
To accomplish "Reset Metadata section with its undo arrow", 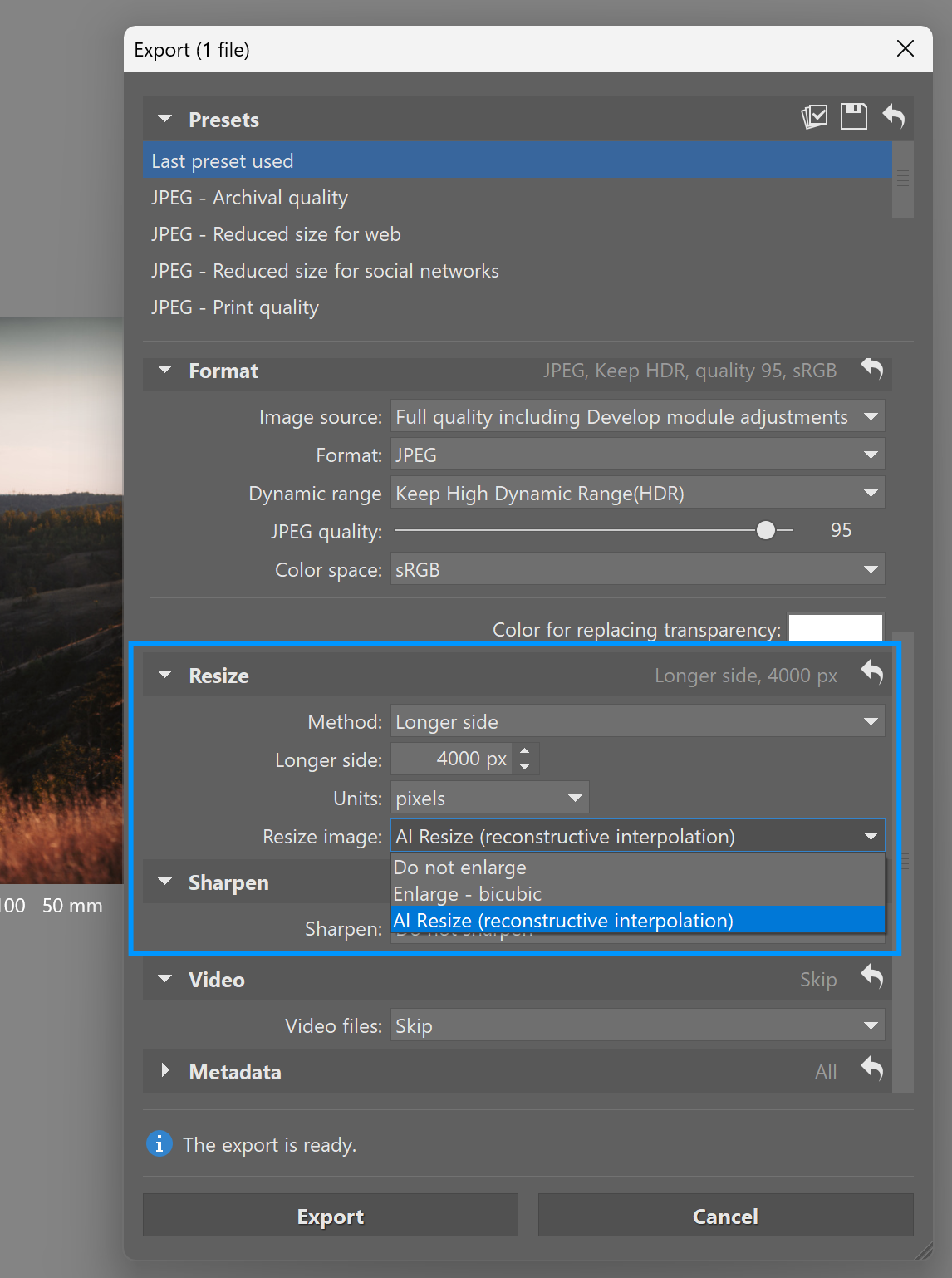I will pyautogui.click(x=871, y=1069).
